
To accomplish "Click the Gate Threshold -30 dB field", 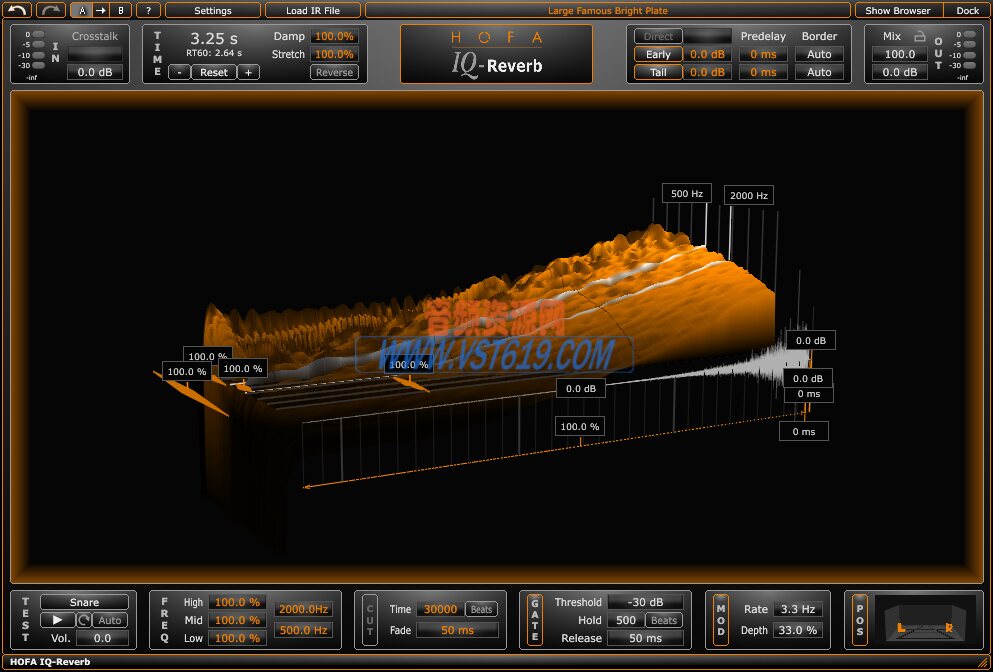I will click(645, 602).
